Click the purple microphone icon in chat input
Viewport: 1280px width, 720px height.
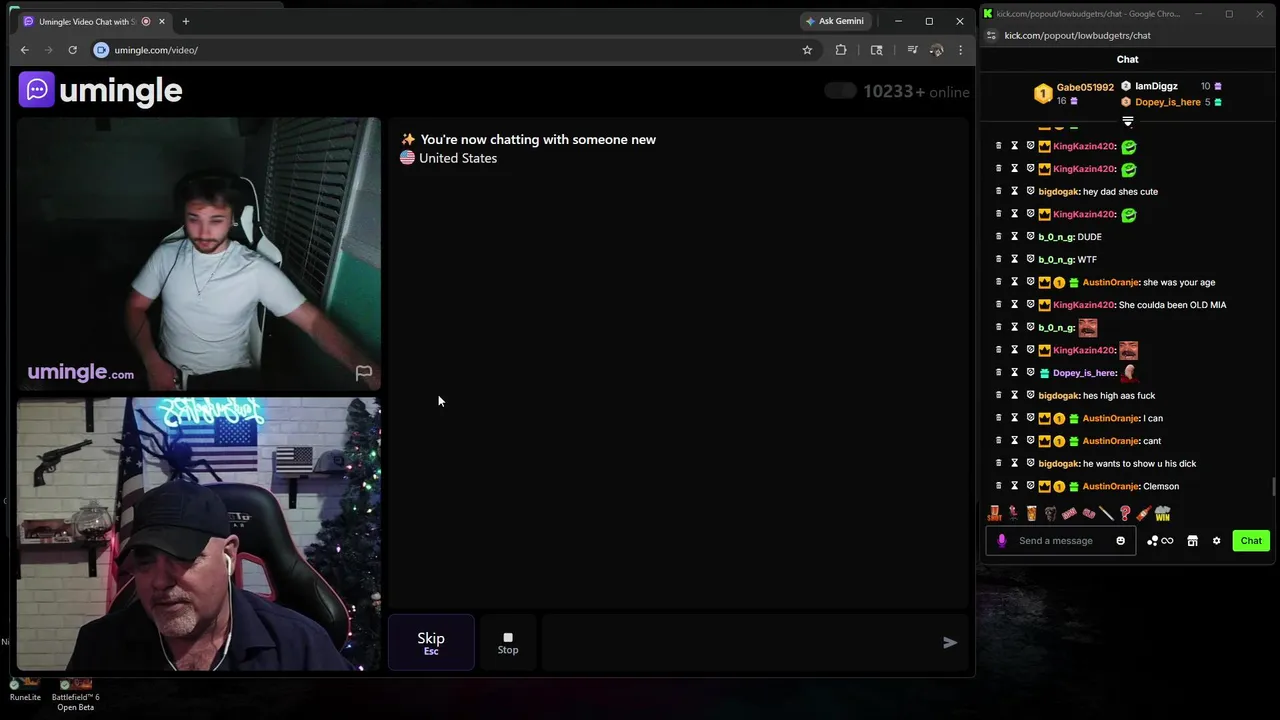1002,541
